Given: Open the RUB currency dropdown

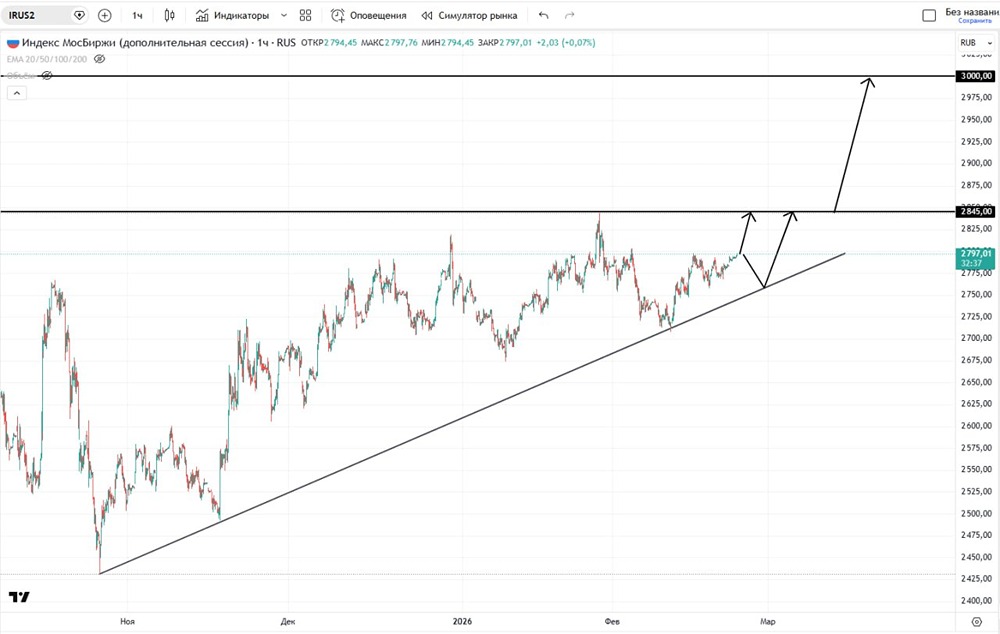Looking at the screenshot, I should coord(976,43).
